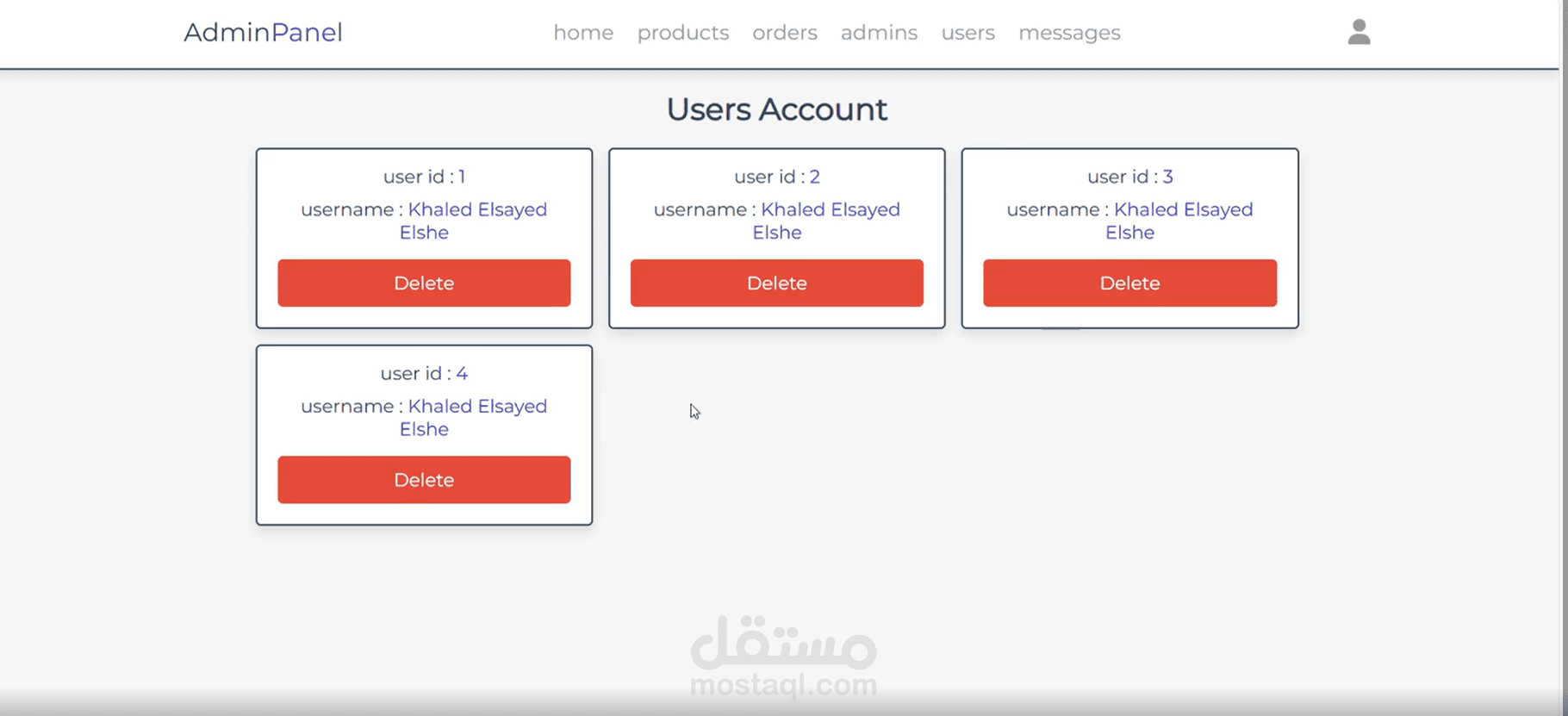This screenshot has height=716, width=1568.
Task: Delete the user with id 1
Action: coord(424,283)
